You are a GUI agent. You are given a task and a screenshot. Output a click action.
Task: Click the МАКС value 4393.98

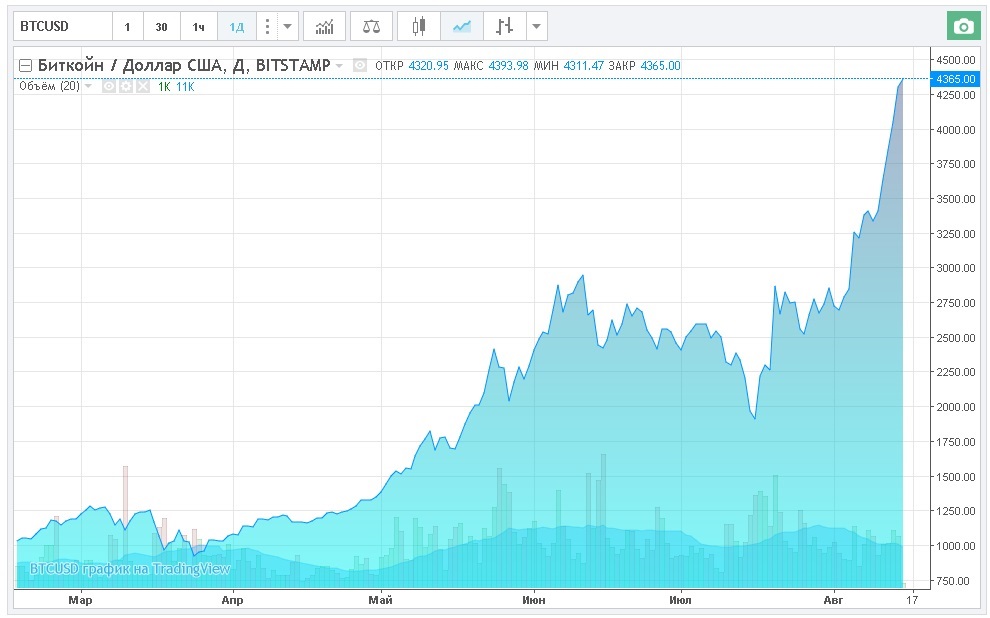pyautogui.click(x=508, y=66)
